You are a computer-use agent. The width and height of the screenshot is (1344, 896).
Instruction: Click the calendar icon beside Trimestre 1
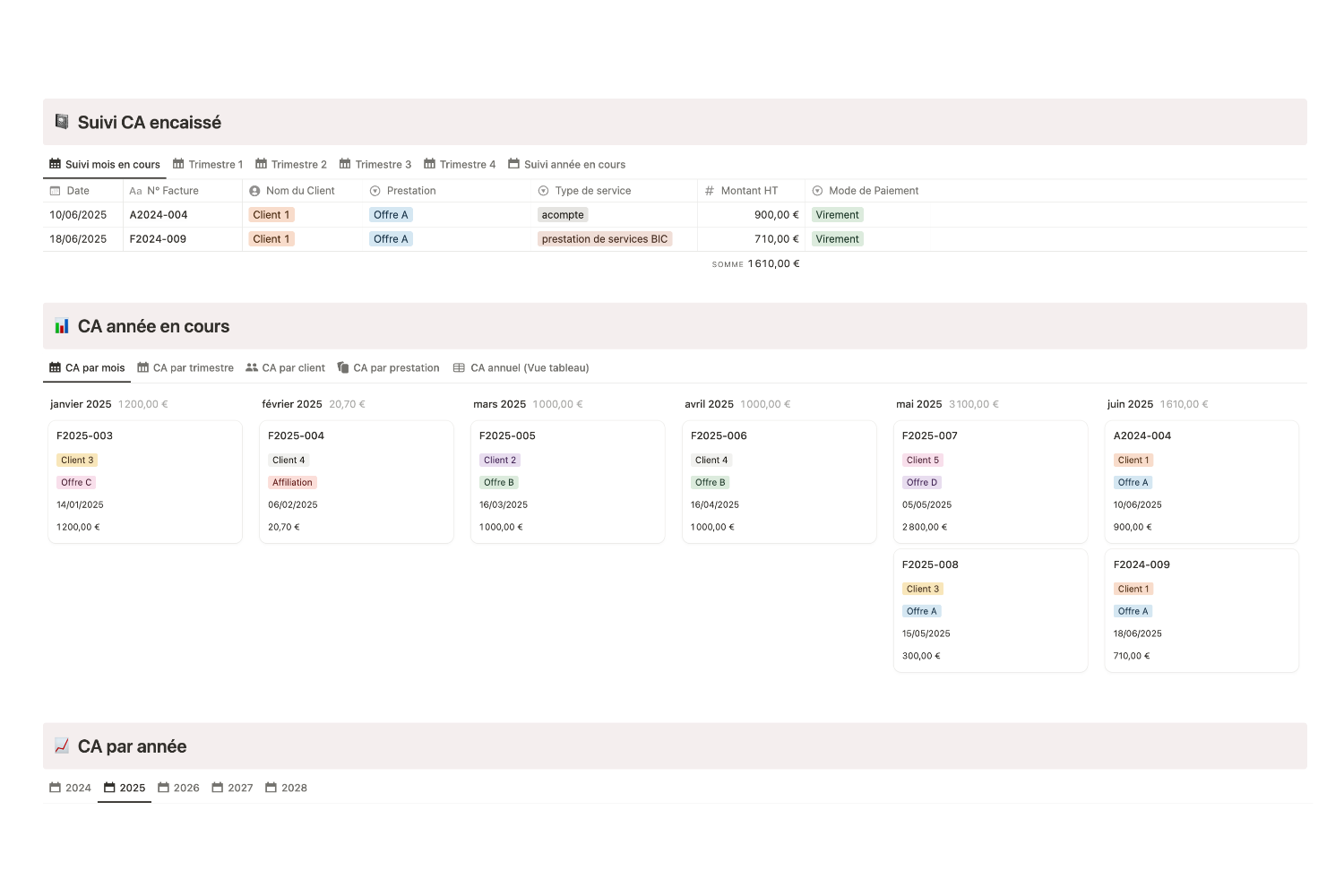(x=178, y=164)
